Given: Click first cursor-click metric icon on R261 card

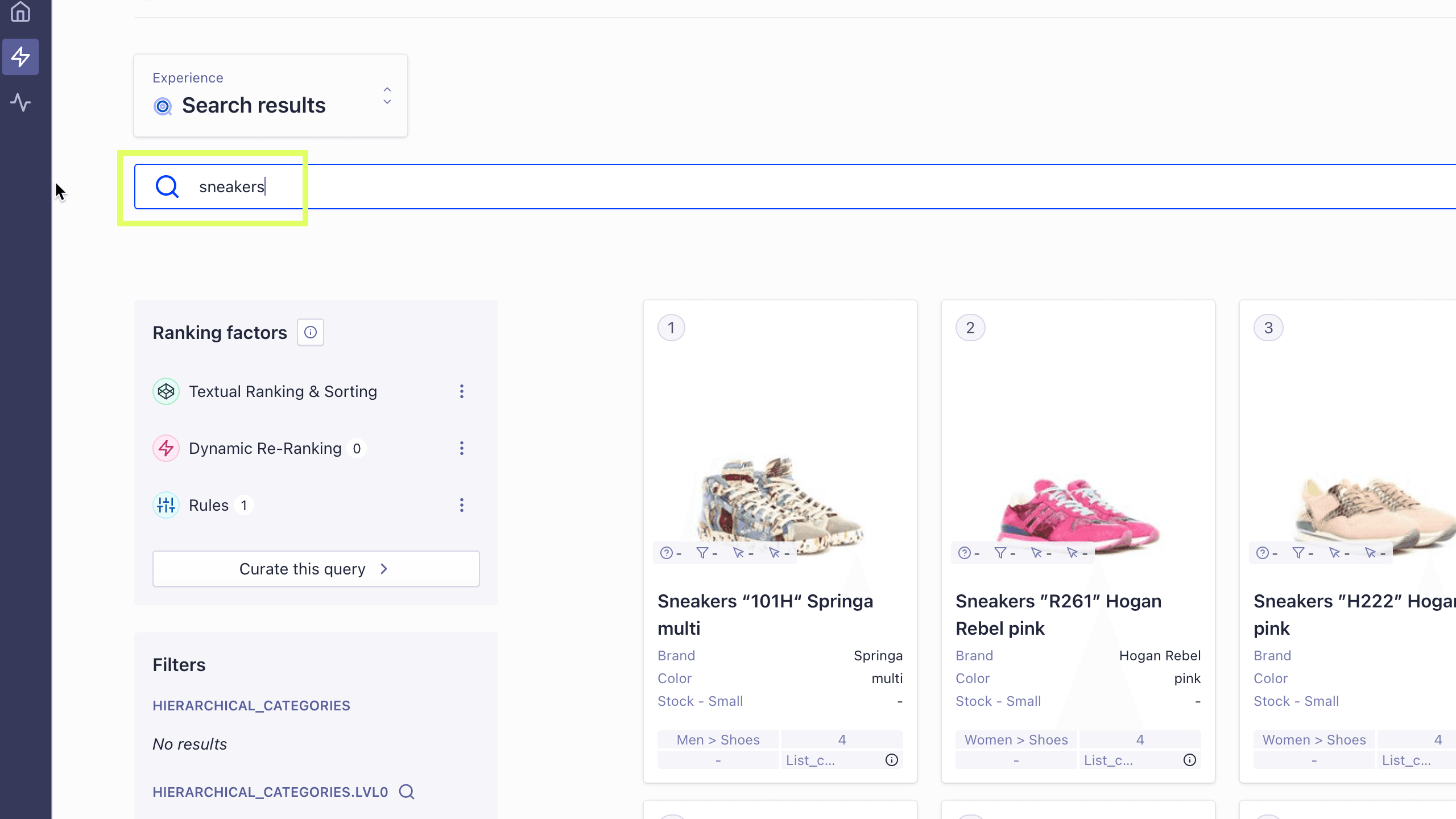Looking at the screenshot, I should 1036,553.
